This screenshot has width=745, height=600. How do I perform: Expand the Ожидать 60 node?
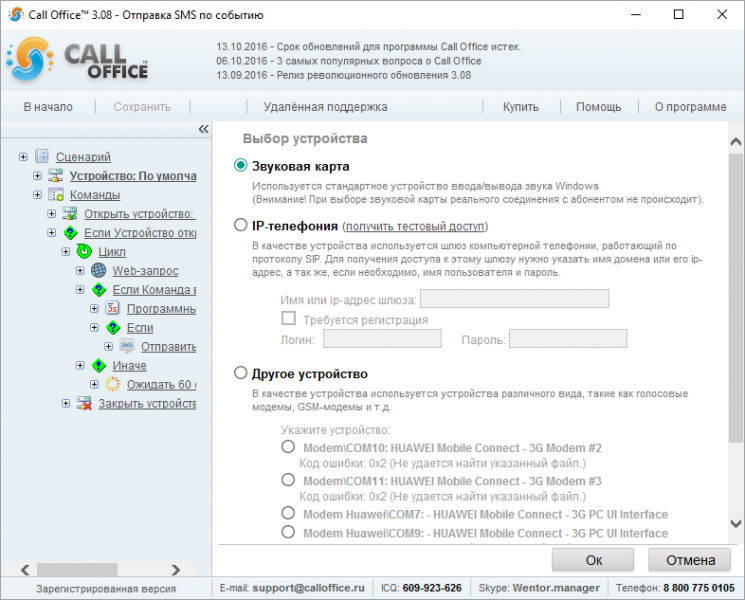95,384
